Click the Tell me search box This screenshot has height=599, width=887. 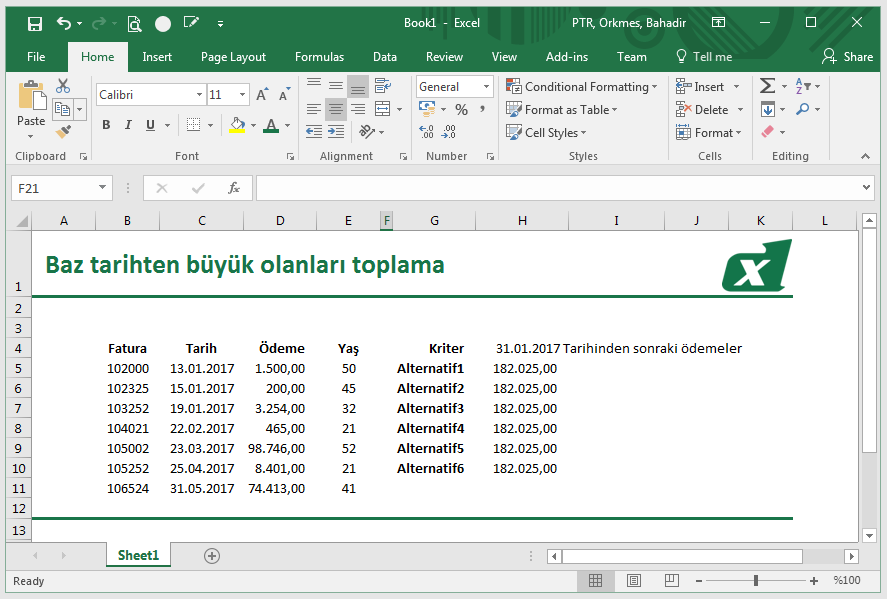(704, 57)
